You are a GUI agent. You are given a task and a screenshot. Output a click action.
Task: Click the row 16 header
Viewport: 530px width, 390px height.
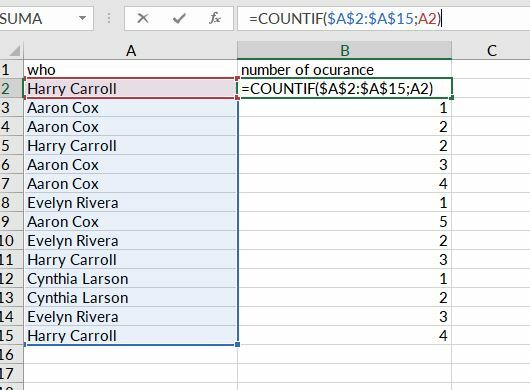11,355
